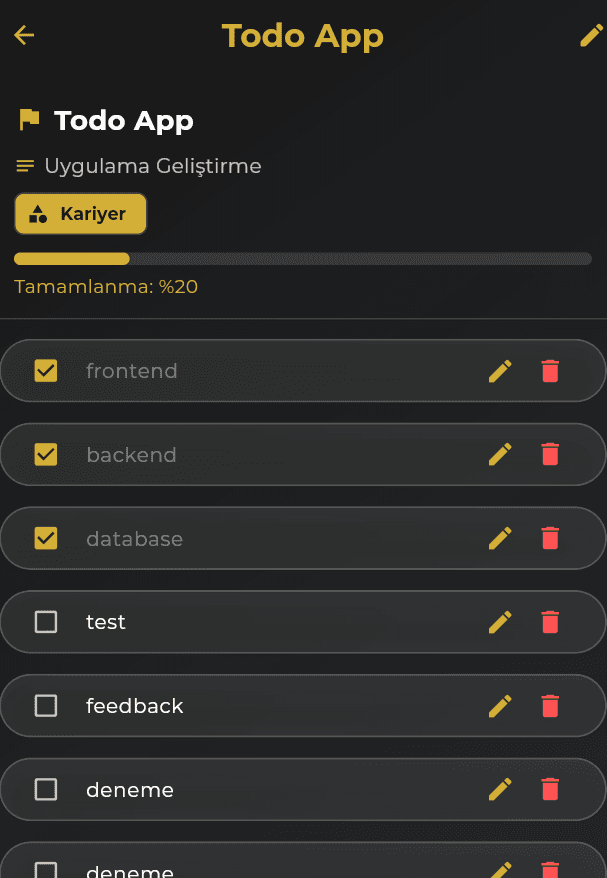Image resolution: width=607 pixels, height=878 pixels.
Task: Delete the feedback task
Action: click(x=550, y=706)
